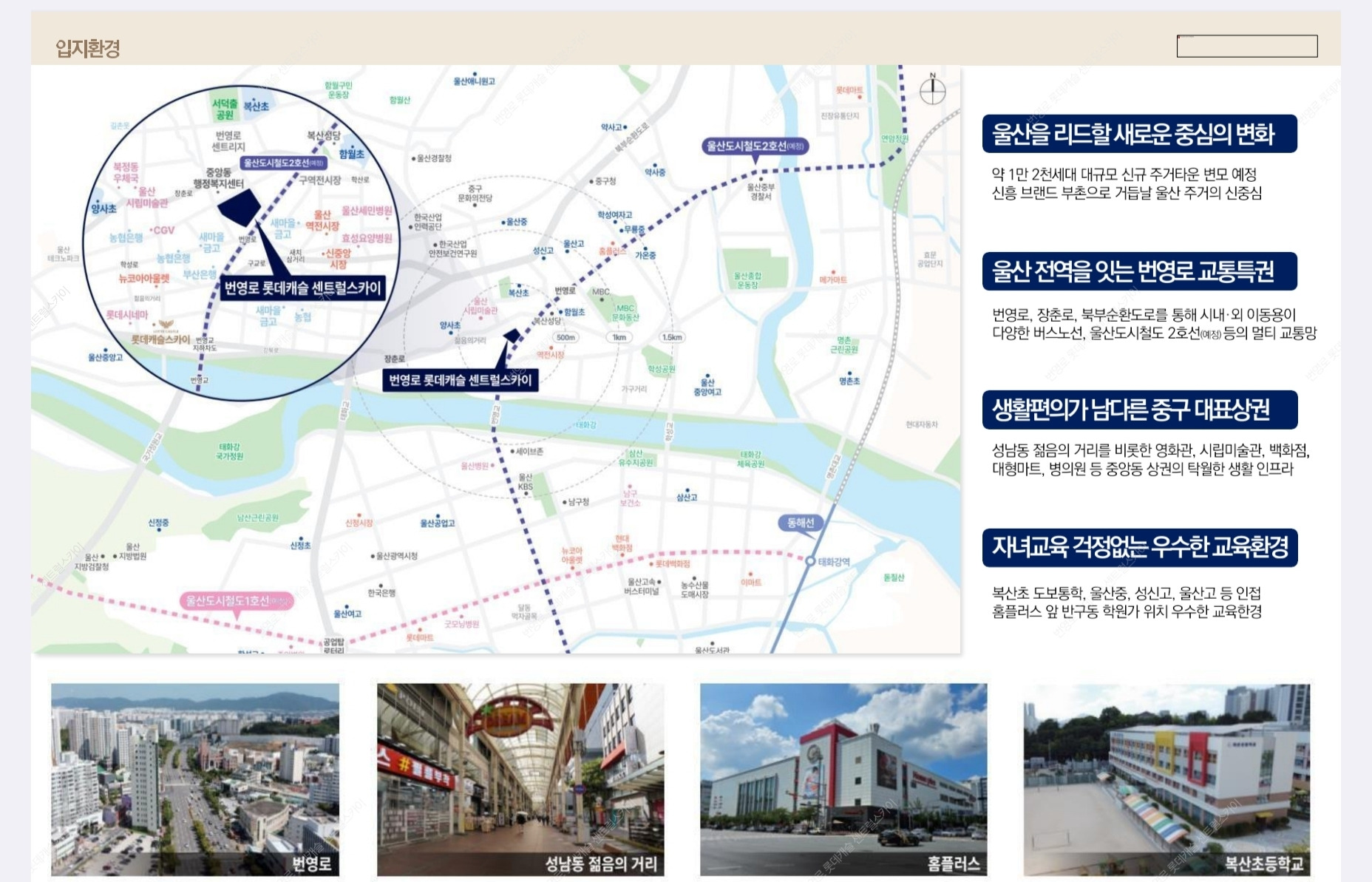Select the 울산 전역을 잇는 번영로 교통특권 banner
Screen dimensions: 1372x882
1138,271
